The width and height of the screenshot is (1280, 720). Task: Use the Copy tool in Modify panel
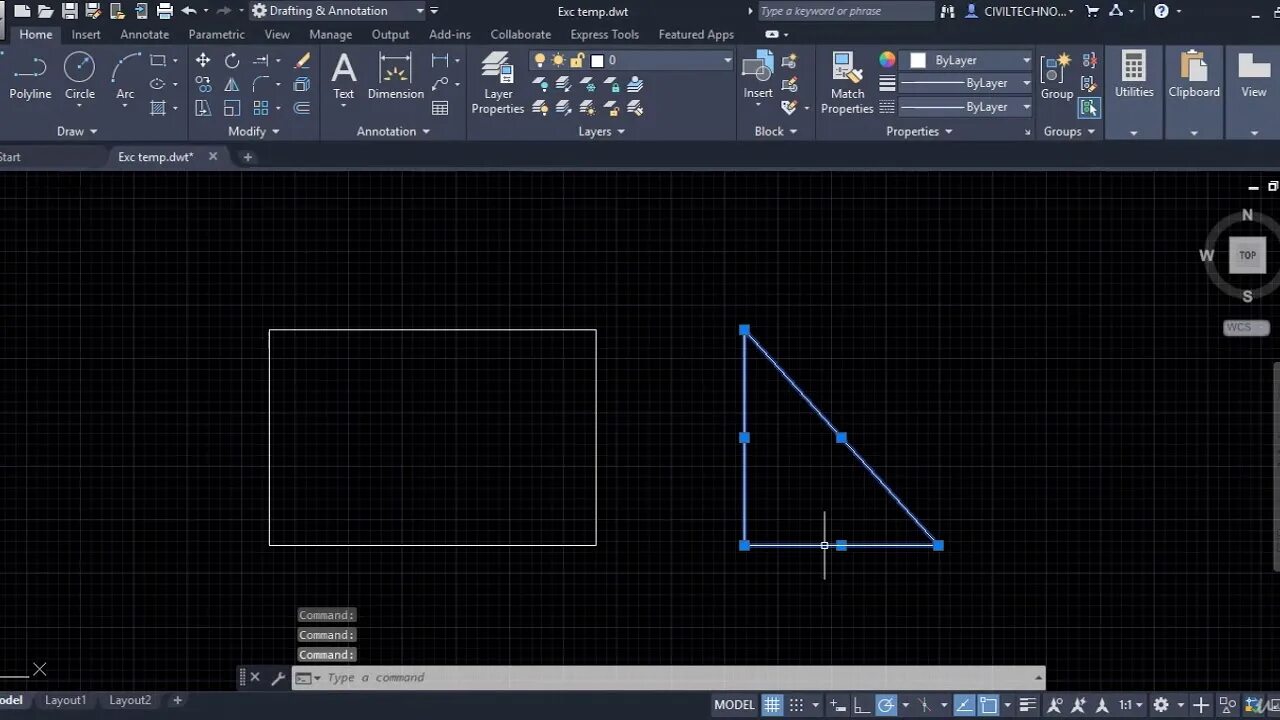203,84
